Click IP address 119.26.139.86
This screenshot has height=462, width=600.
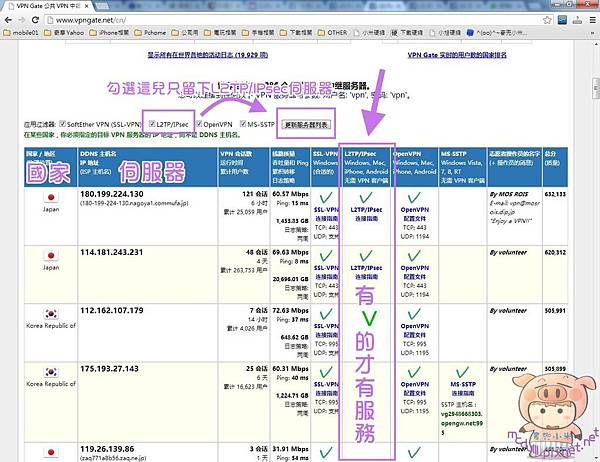pos(107,449)
